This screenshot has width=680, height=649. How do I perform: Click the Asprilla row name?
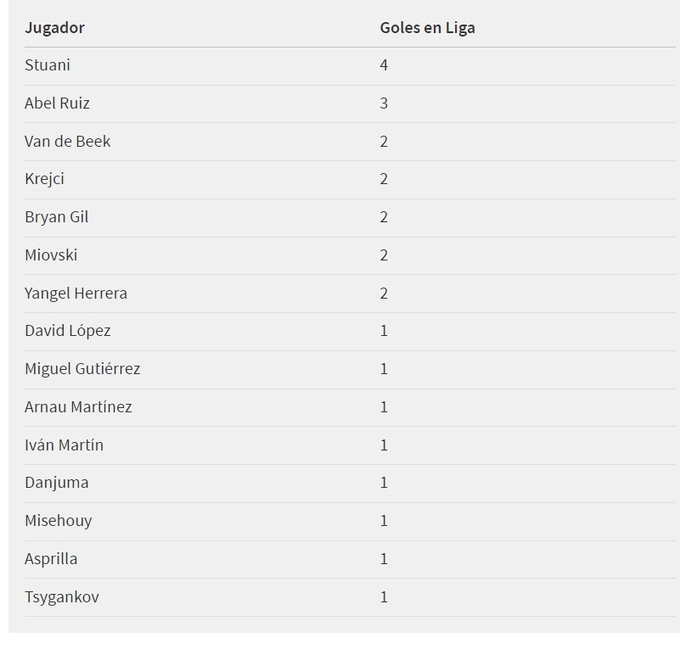click(x=51, y=558)
